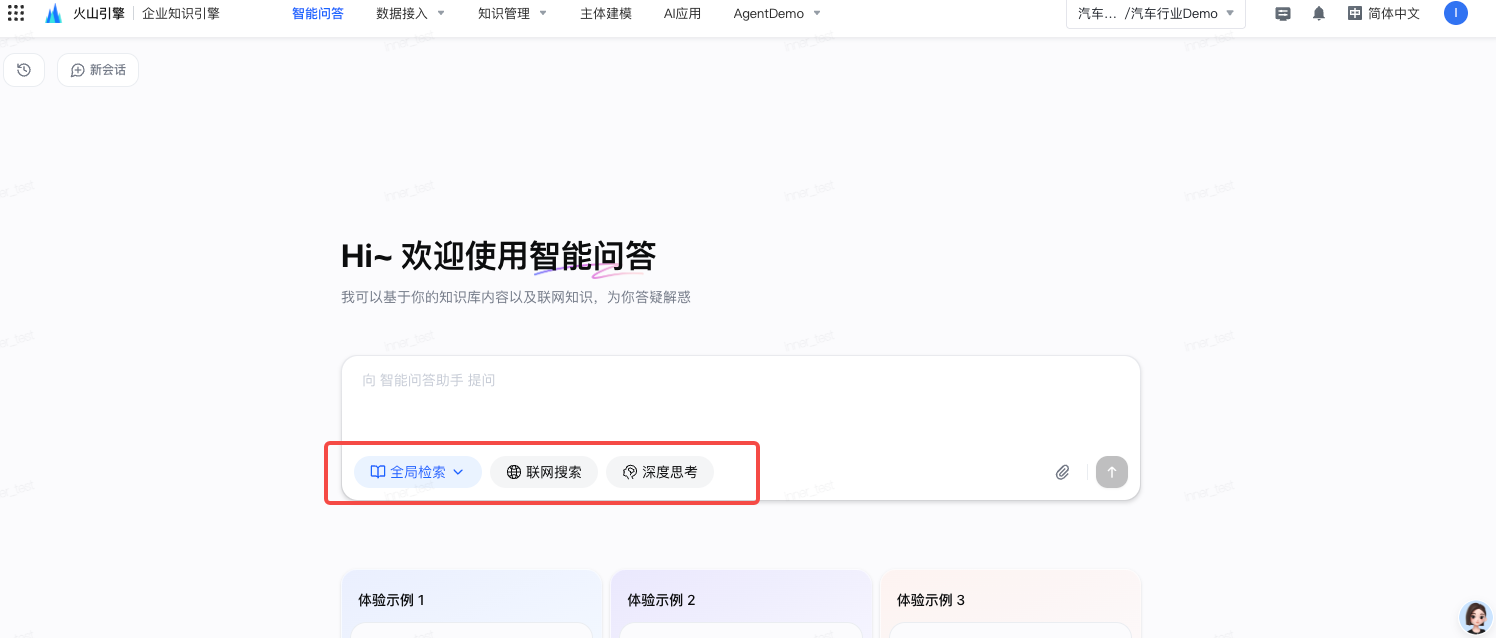Open the messages icon in header
This screenshot has height=638, width=1496.
coord(1283,14)
